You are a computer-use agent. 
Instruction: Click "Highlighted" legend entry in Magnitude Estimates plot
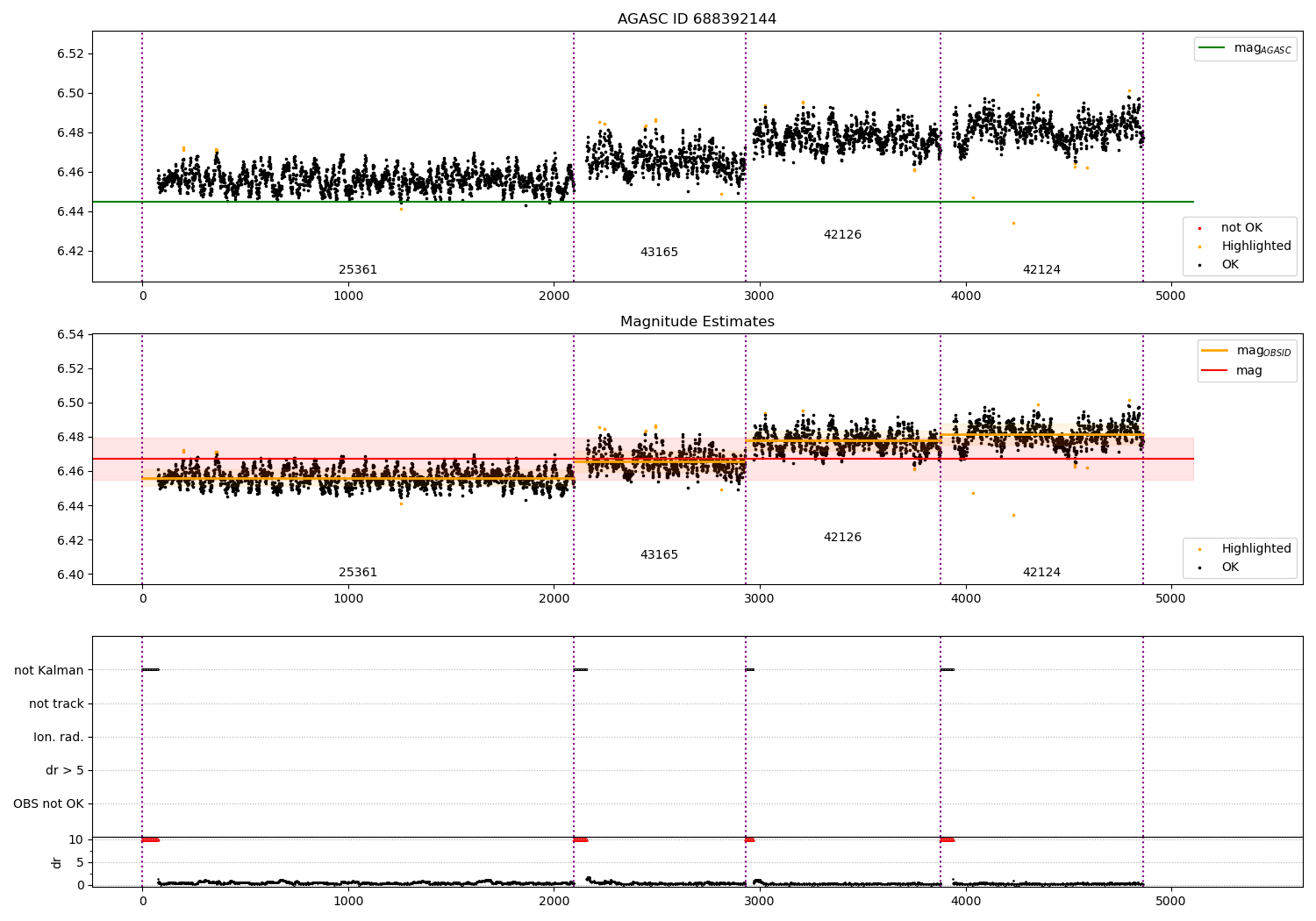coord(1256,549)
